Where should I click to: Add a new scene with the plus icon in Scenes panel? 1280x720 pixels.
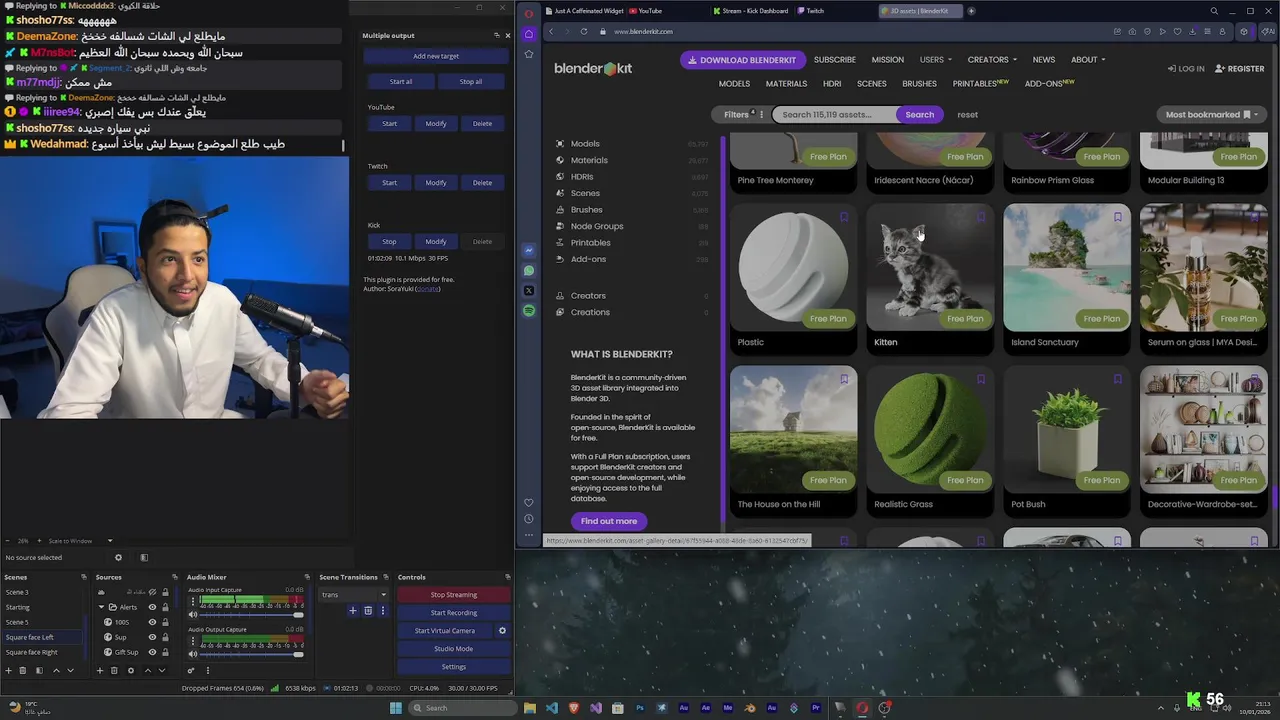point(8,670)
